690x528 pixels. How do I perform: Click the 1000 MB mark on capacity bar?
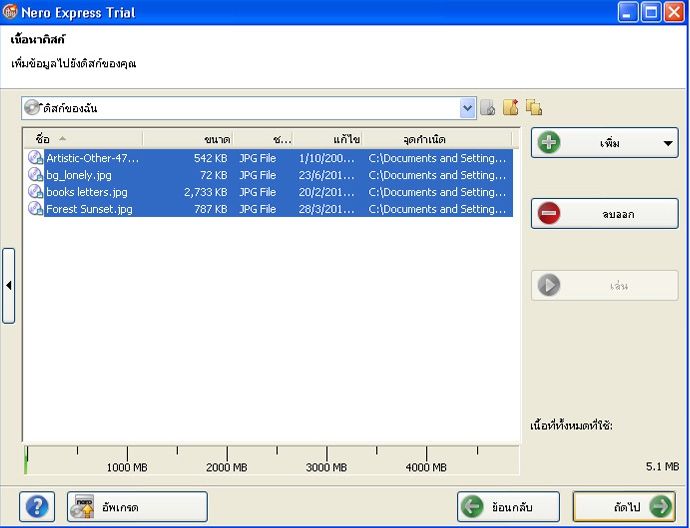coord(127,467)
